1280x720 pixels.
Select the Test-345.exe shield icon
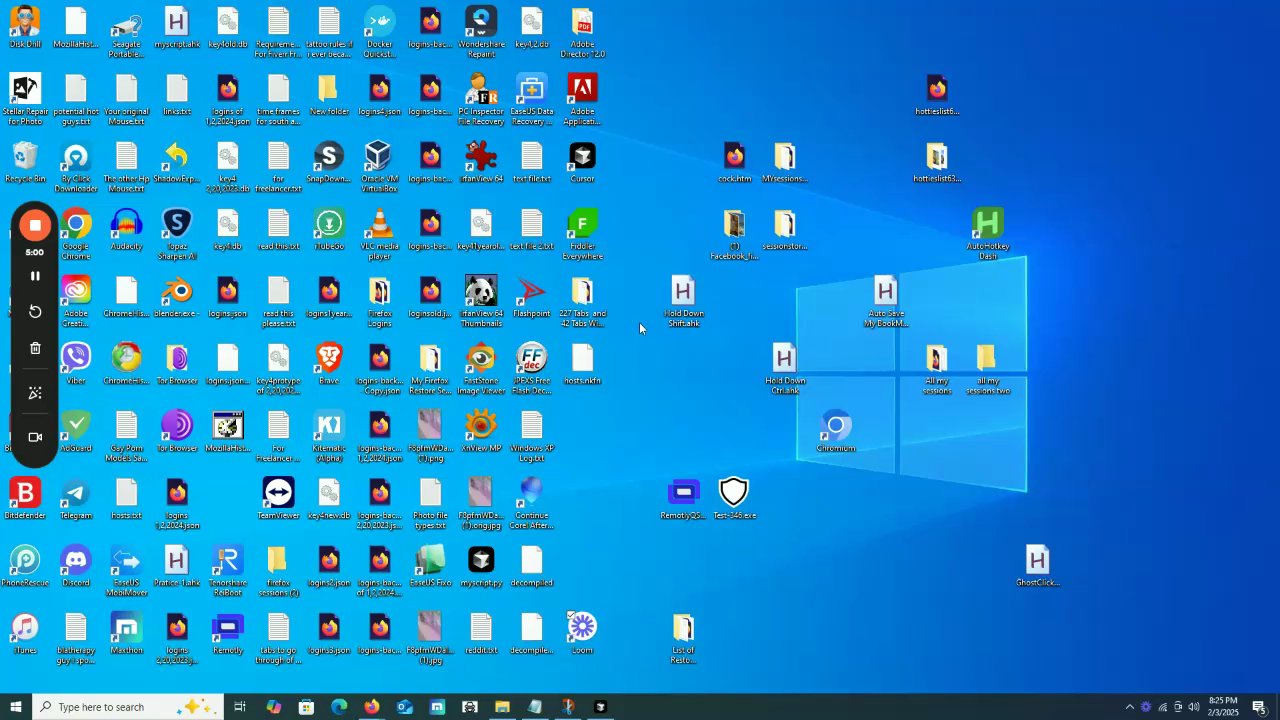734,499
